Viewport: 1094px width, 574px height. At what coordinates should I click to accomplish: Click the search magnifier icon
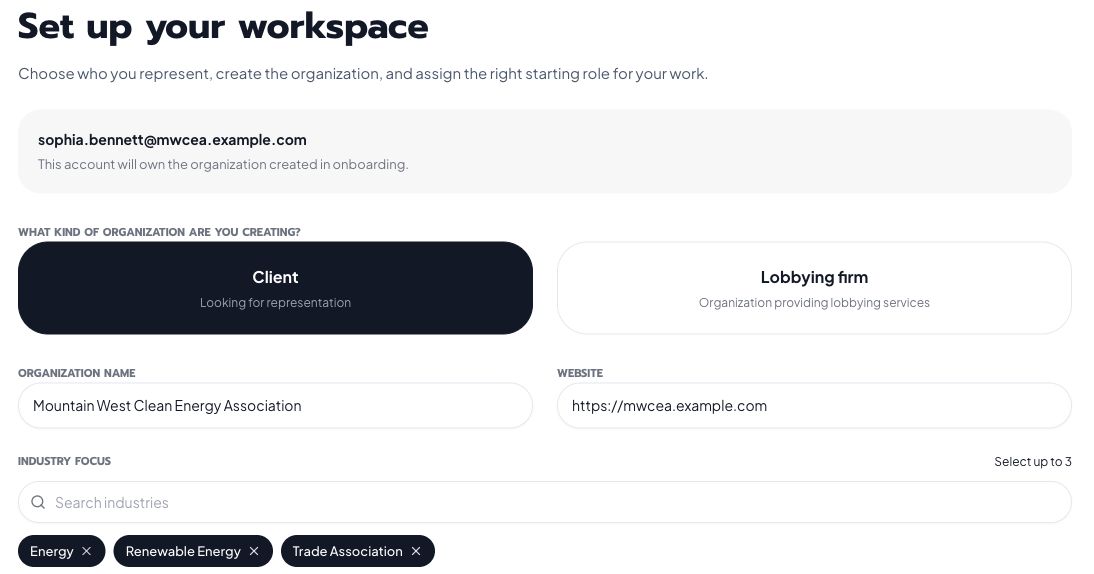38,502
